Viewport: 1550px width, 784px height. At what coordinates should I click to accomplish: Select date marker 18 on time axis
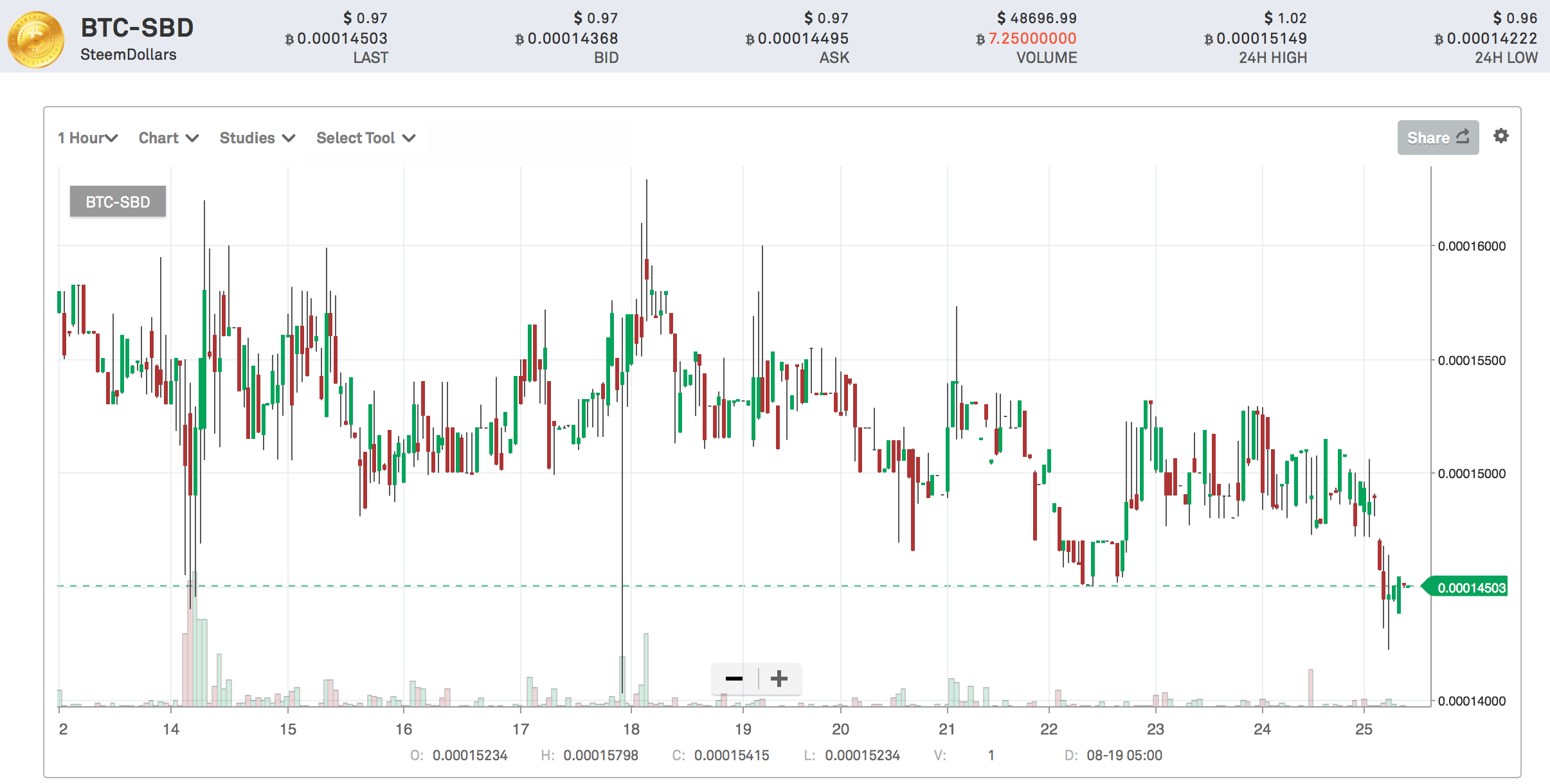631,729
